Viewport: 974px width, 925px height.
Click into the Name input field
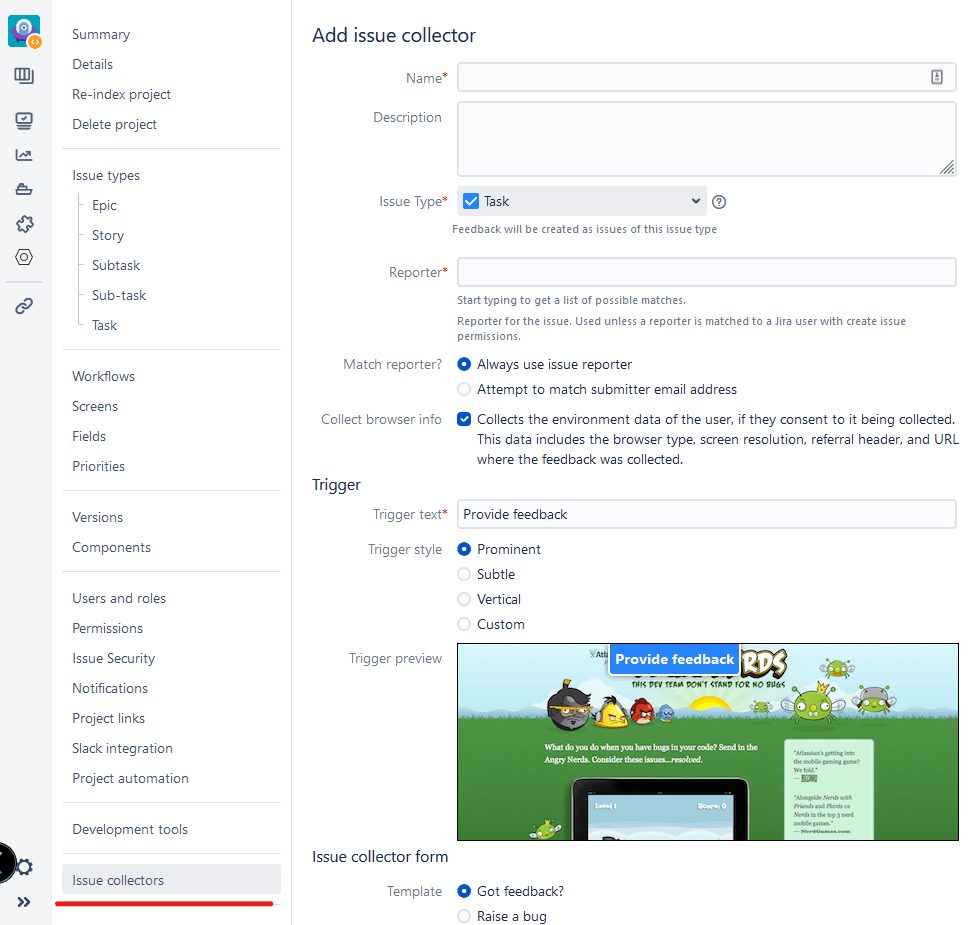[x=690, y=77]
